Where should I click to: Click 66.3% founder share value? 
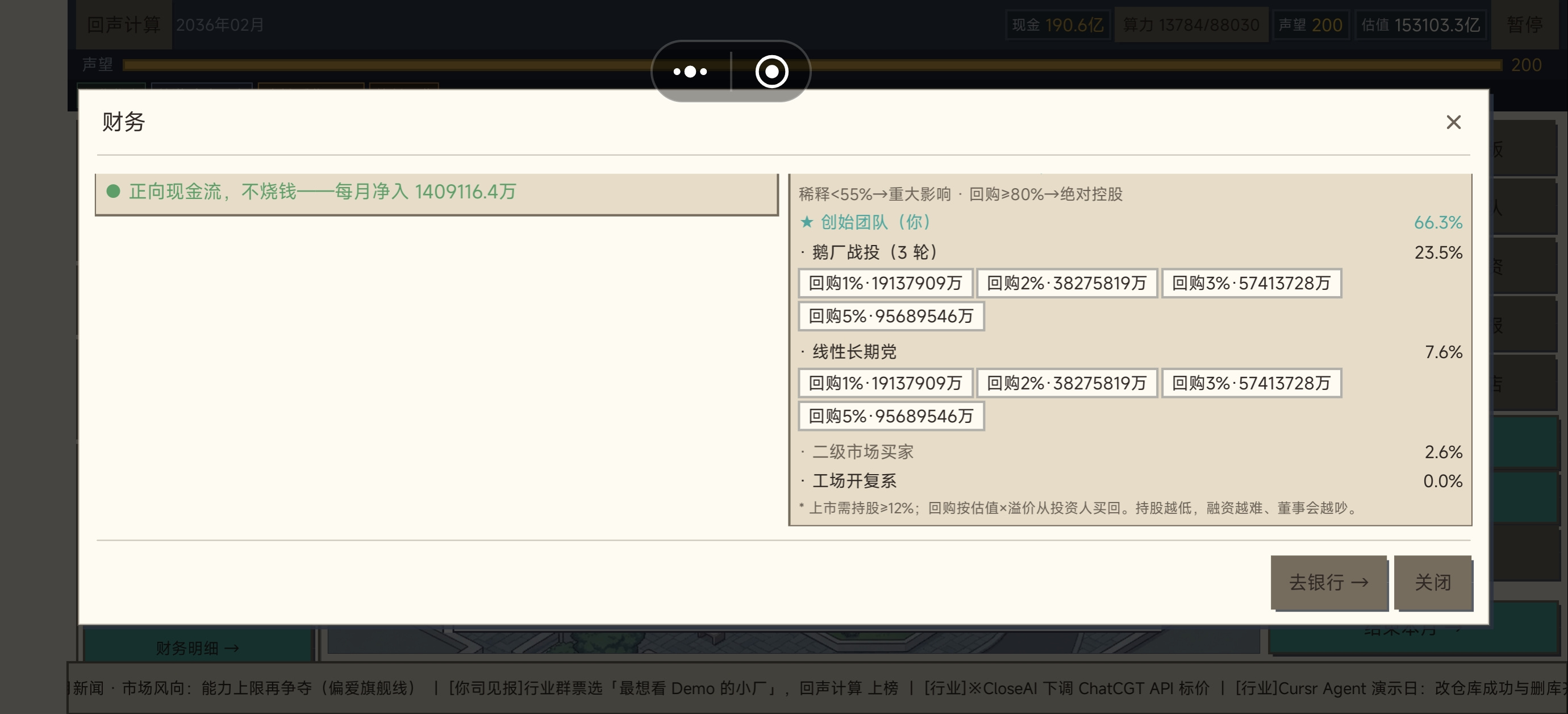1438,222
